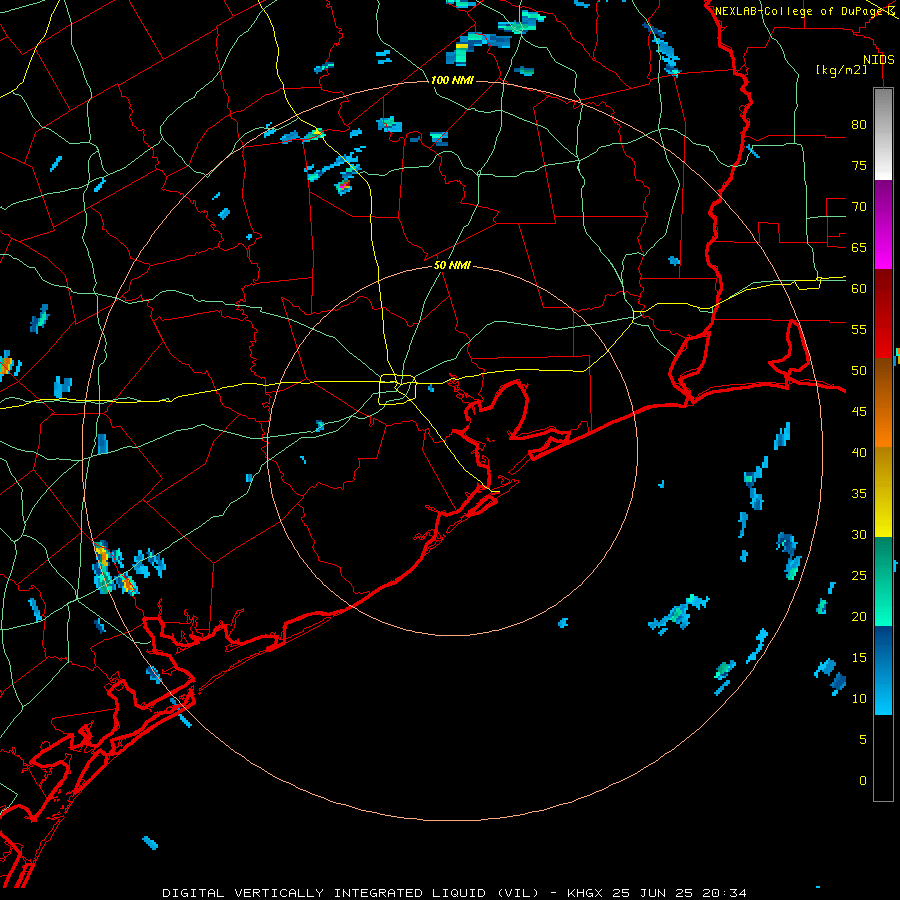Pick the yellow segment of the legend
Viewport: 900px width, 900px height.
click(883, 492)
